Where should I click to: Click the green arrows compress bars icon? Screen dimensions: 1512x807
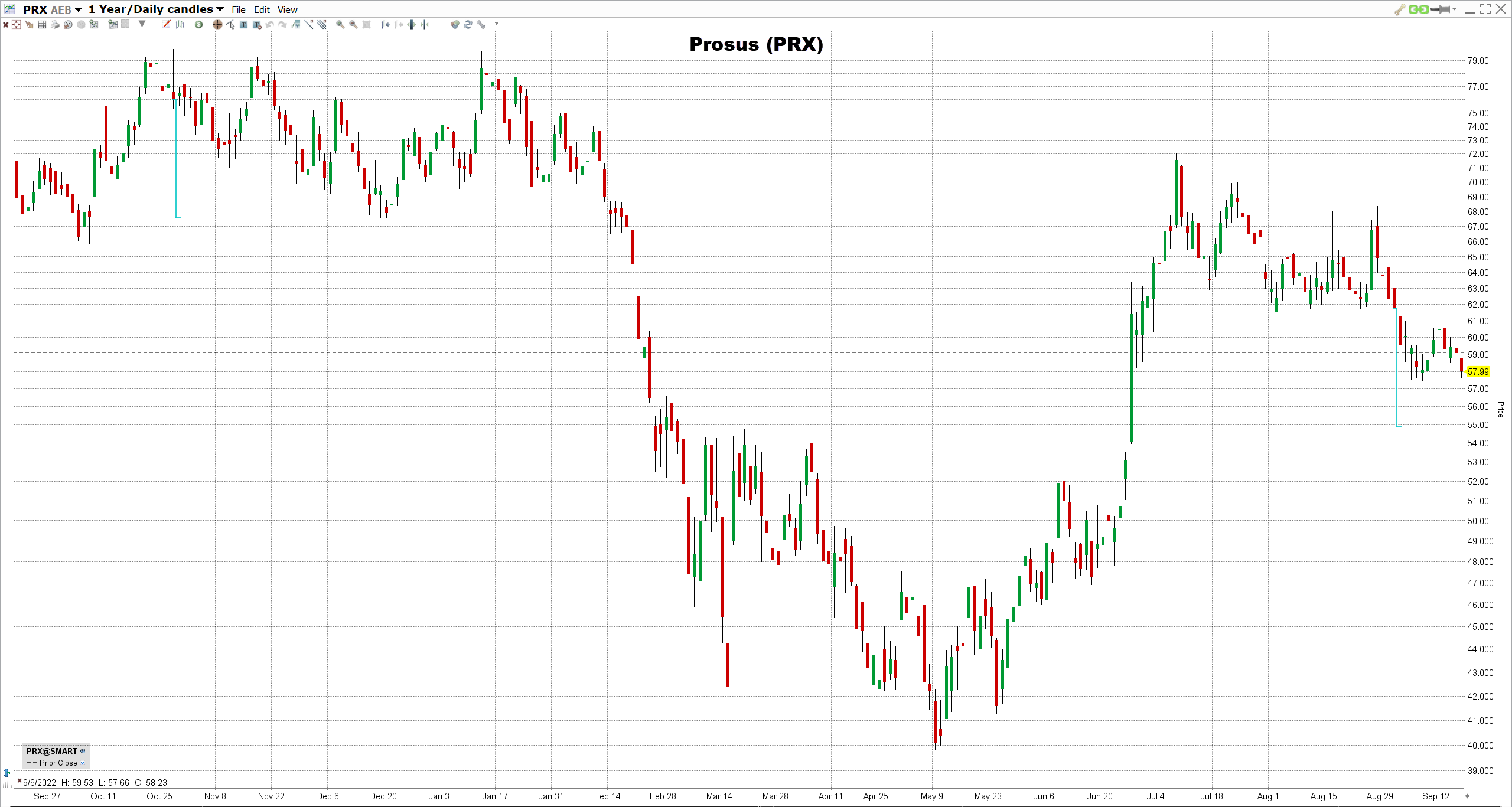pyautogui.click(x=424, y=24)
